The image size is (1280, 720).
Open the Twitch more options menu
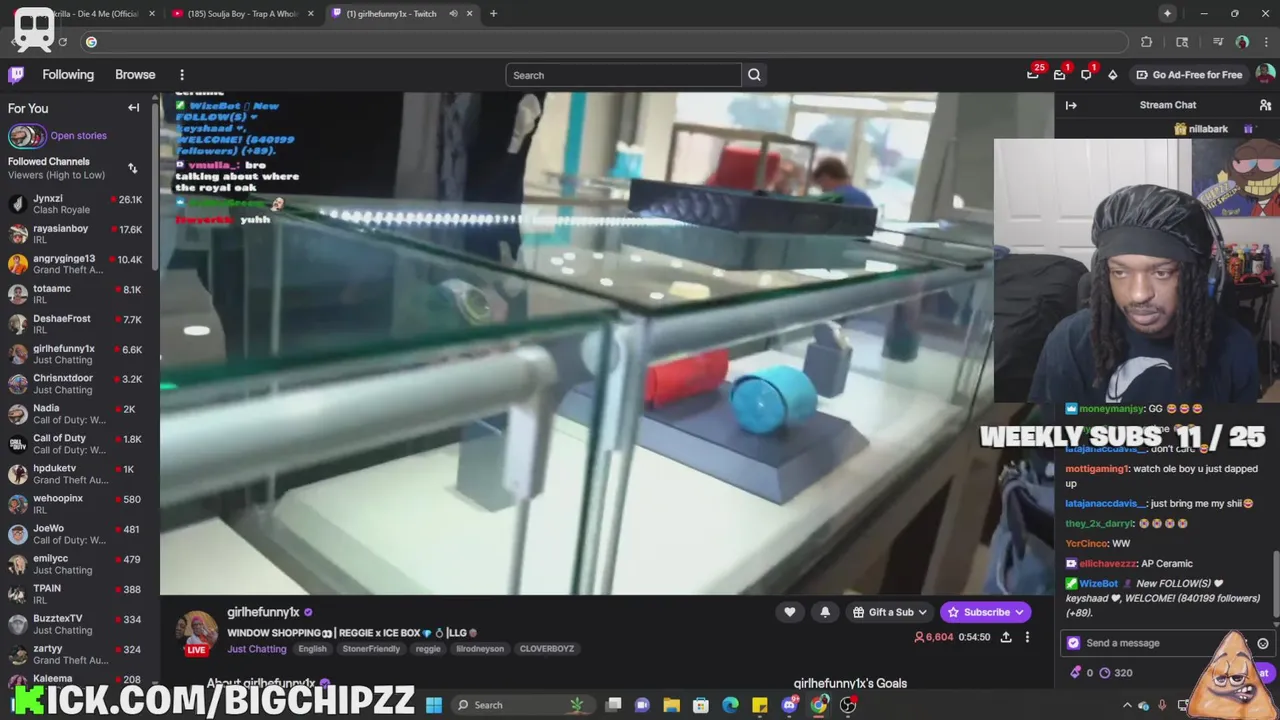(x=181, y=75)
